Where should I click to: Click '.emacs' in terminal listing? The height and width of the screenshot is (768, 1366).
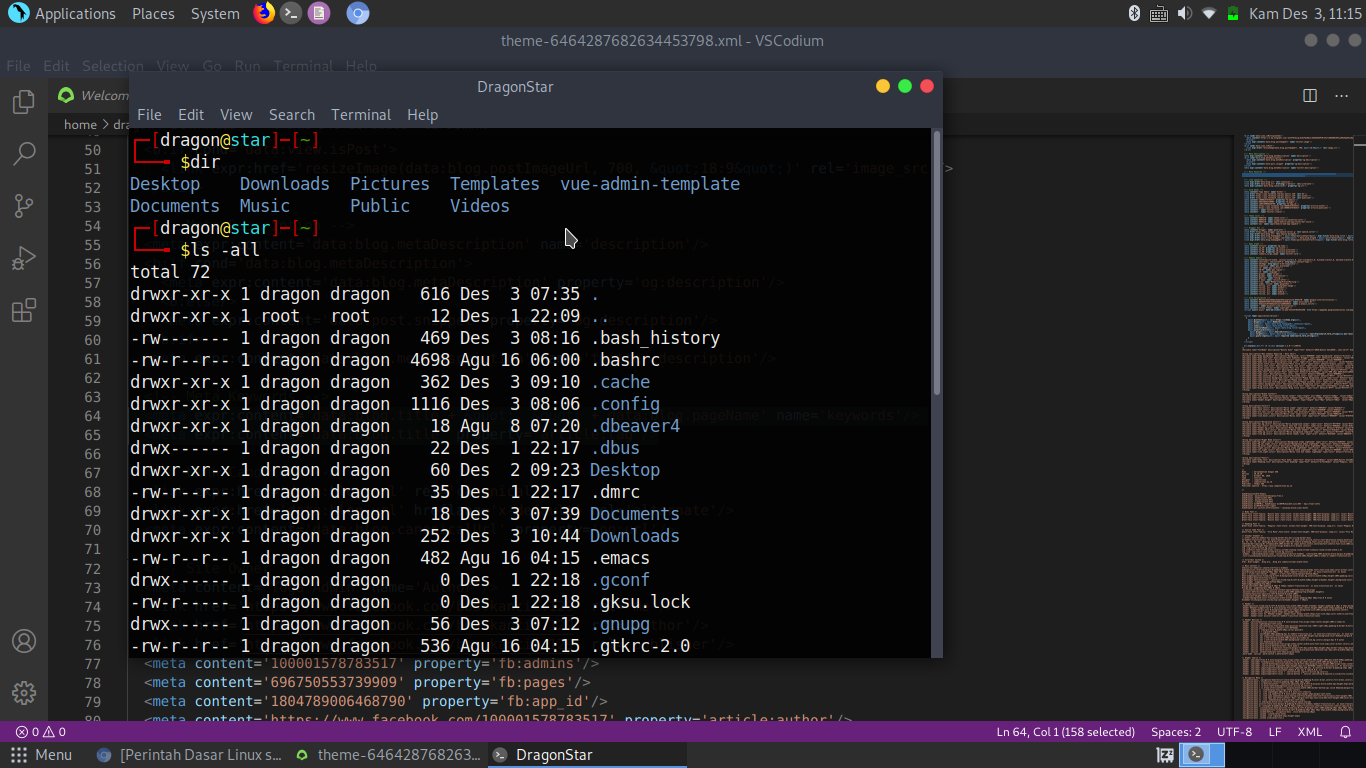[x=620, y=558]
